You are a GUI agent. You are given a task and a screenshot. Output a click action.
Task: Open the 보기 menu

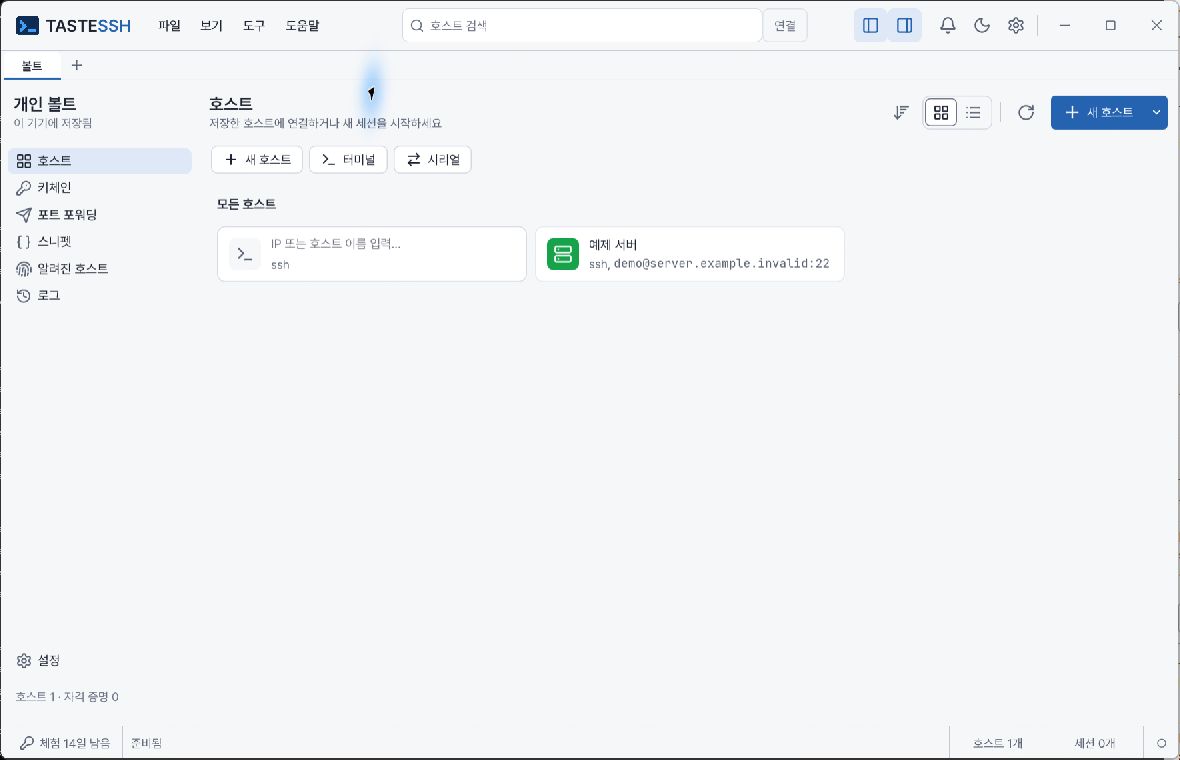click(211, 26)
